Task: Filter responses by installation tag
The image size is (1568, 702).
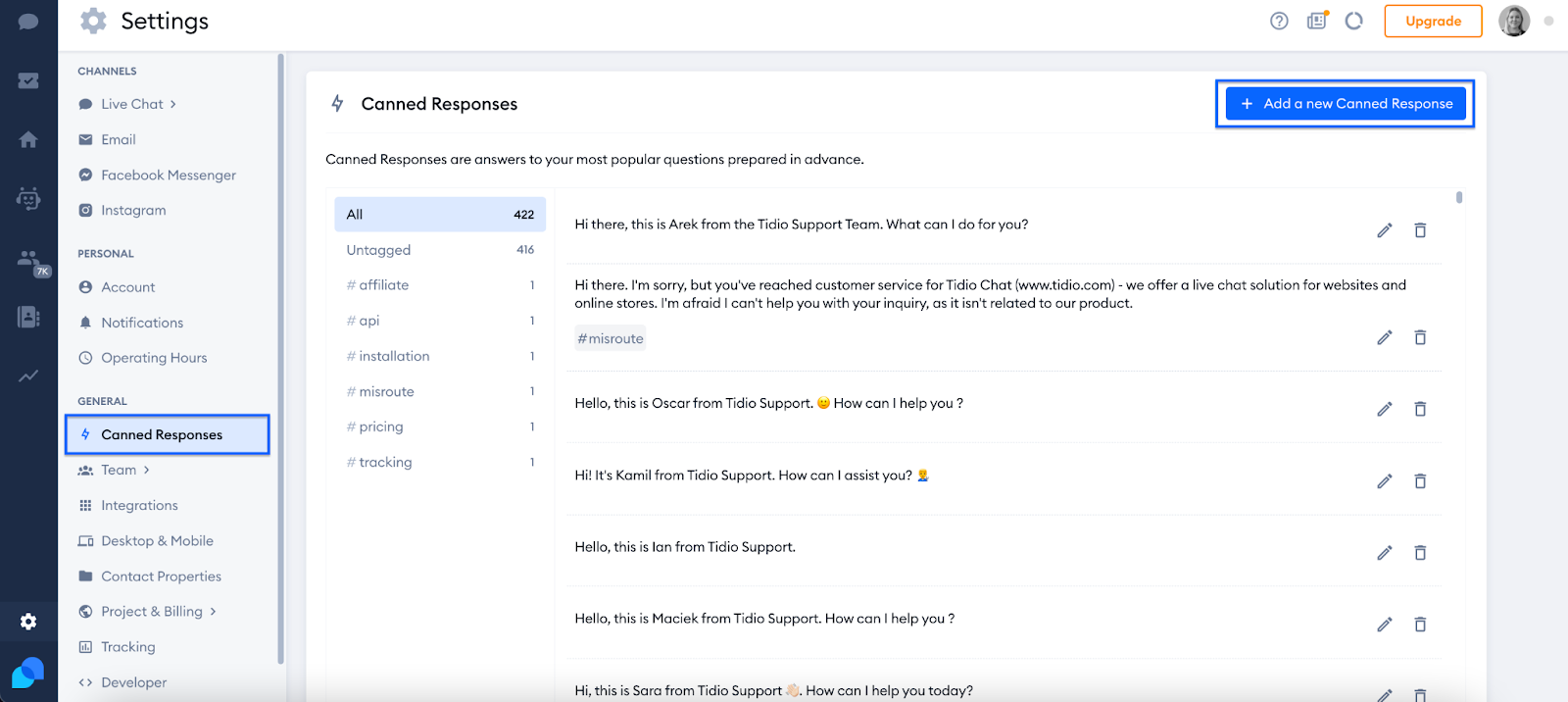Action: point(440,356)
